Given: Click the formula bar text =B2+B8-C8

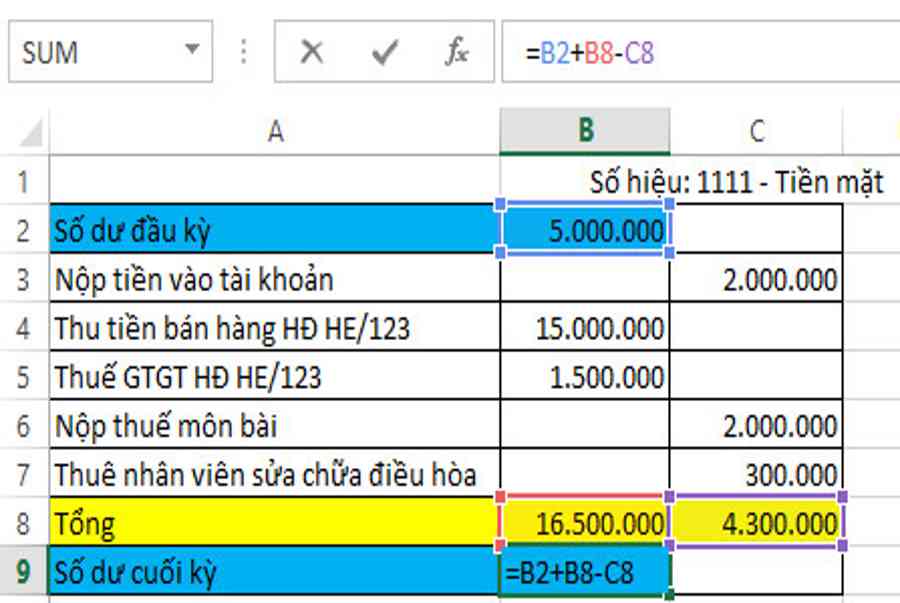Looking at the screenshot, I should click(x=590, y=52).
